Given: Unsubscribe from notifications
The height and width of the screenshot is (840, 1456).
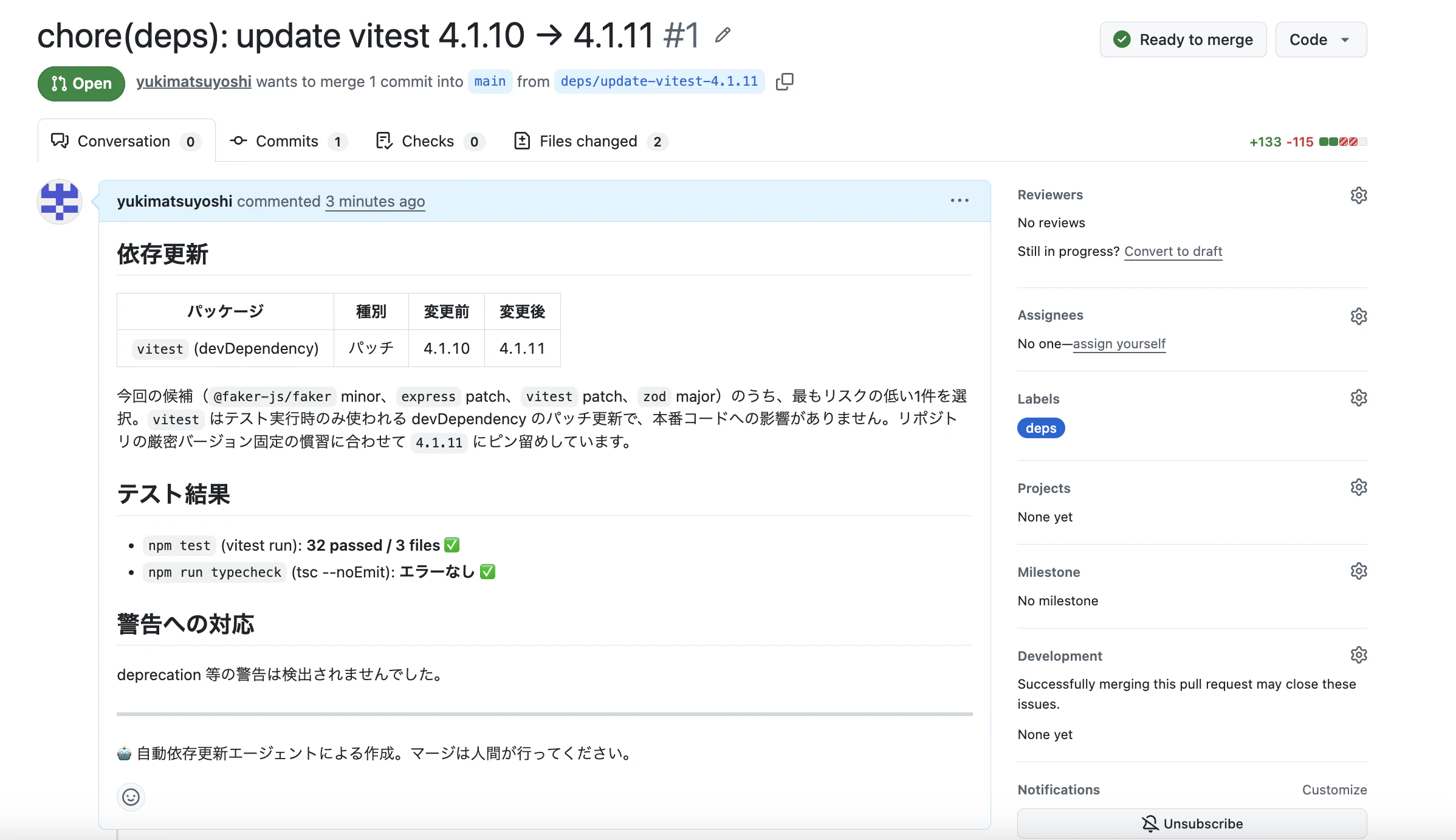Looking at the screenshot, I should coord(1192,824).
